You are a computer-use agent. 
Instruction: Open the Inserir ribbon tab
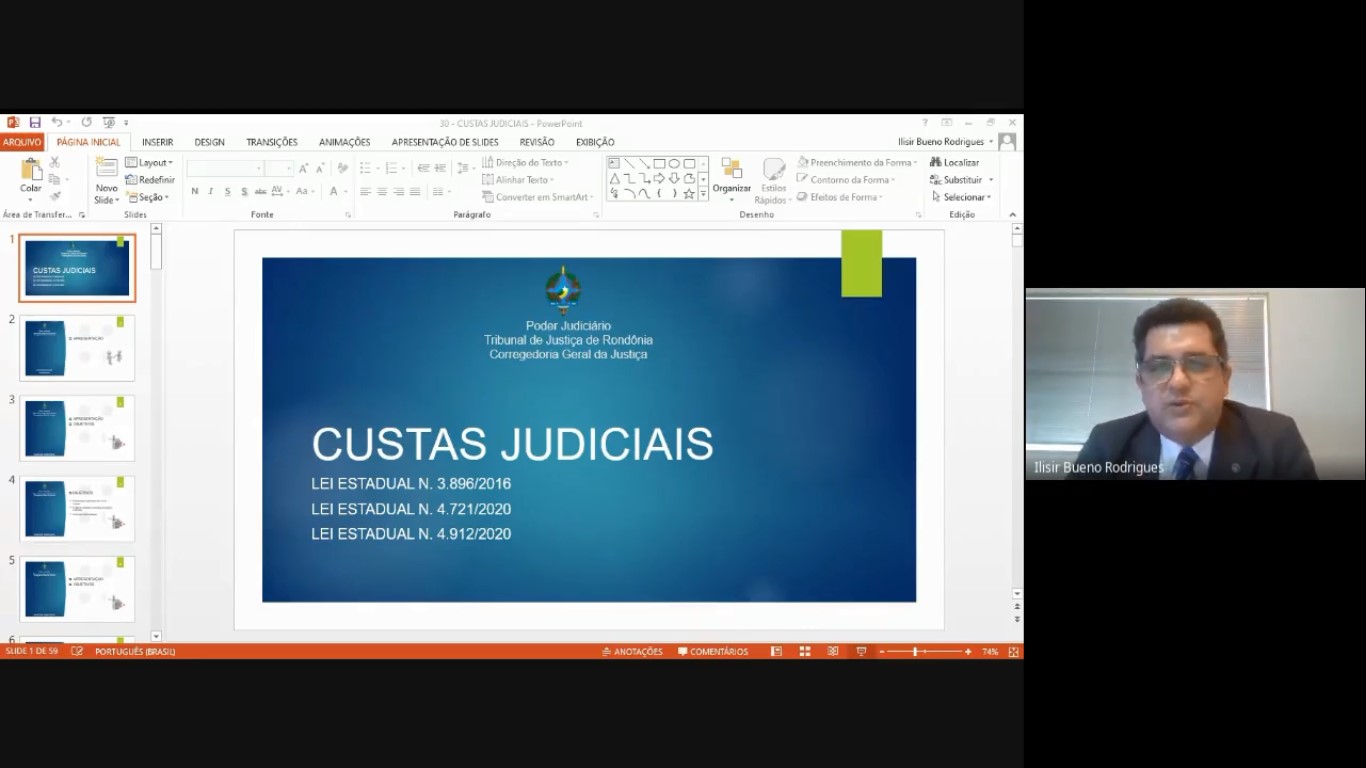point(157,142)
